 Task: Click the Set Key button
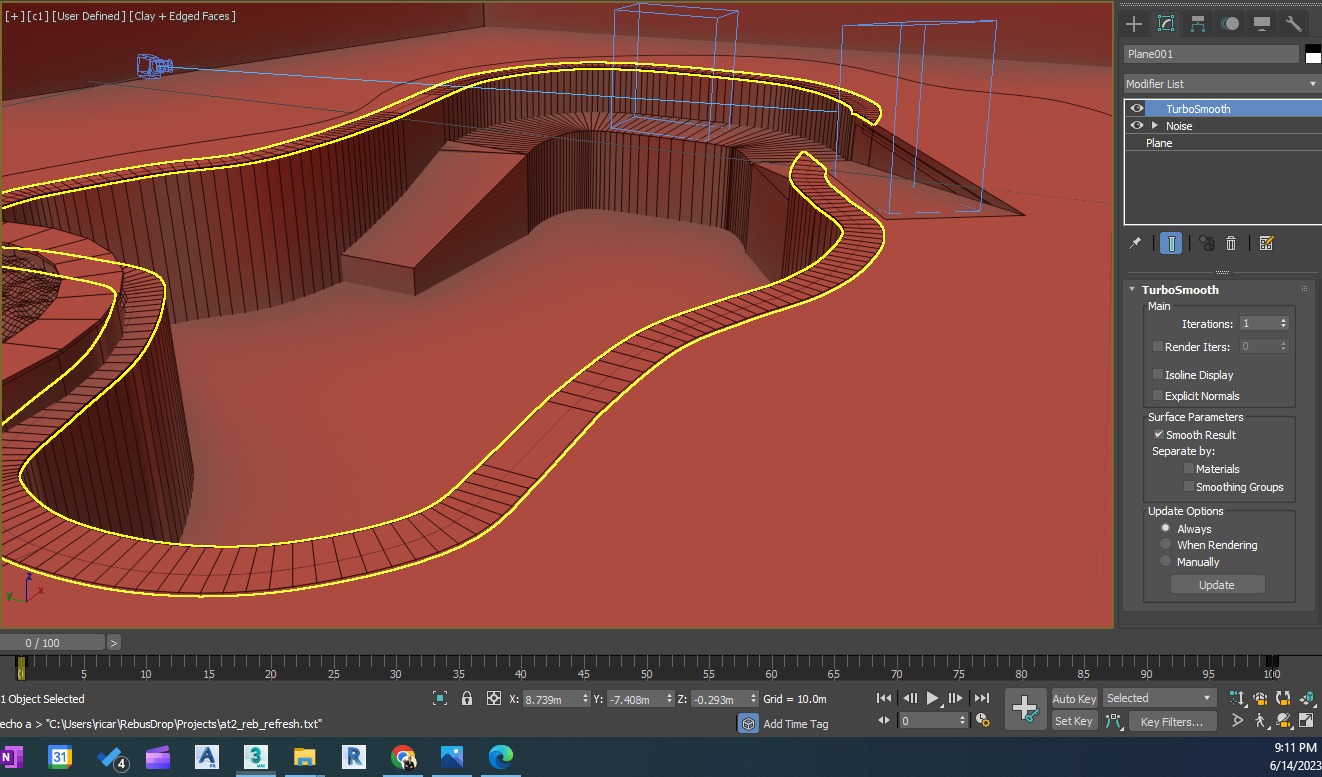(x=1074, y=721)
